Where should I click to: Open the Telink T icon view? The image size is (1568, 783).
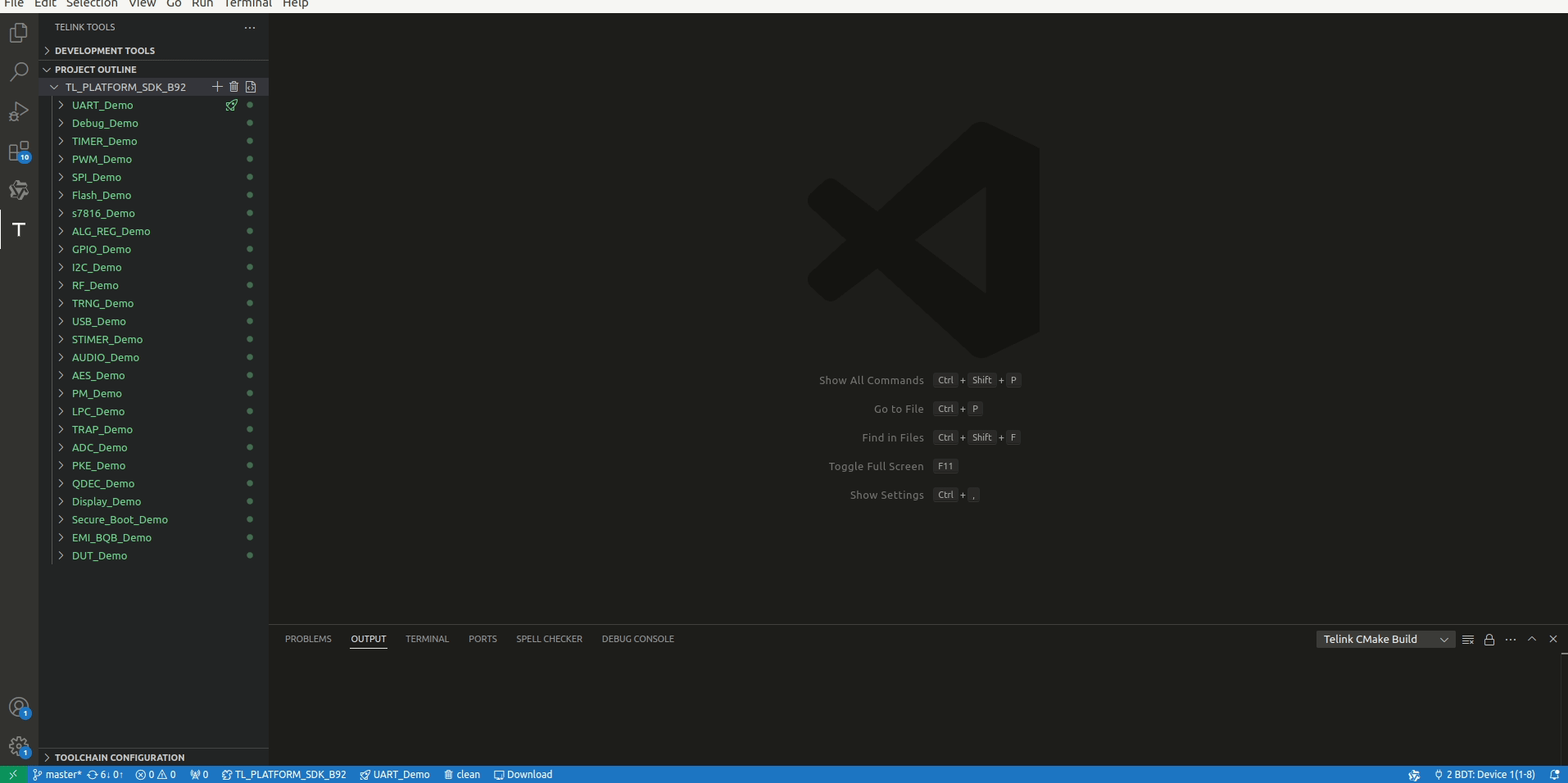(x=19, y=230)
